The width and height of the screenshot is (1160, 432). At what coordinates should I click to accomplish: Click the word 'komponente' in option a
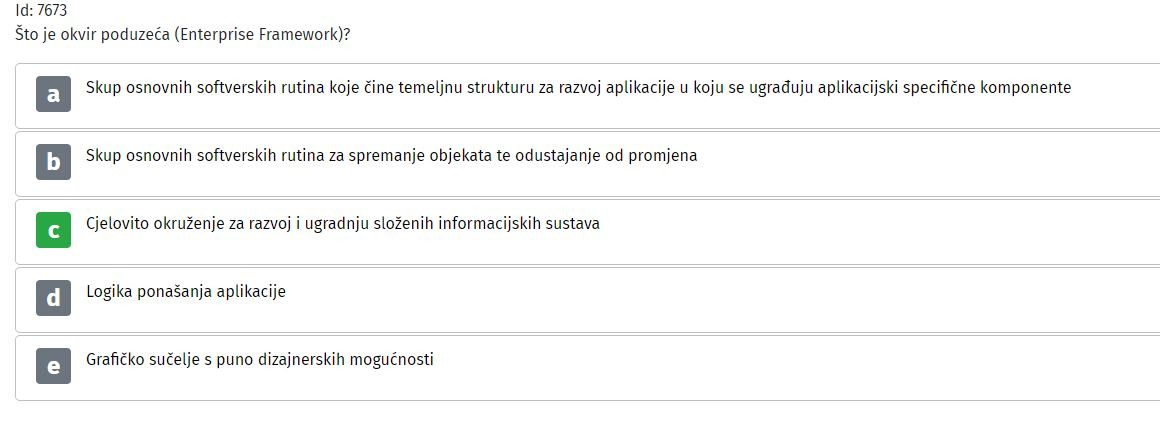[1025, 87]
